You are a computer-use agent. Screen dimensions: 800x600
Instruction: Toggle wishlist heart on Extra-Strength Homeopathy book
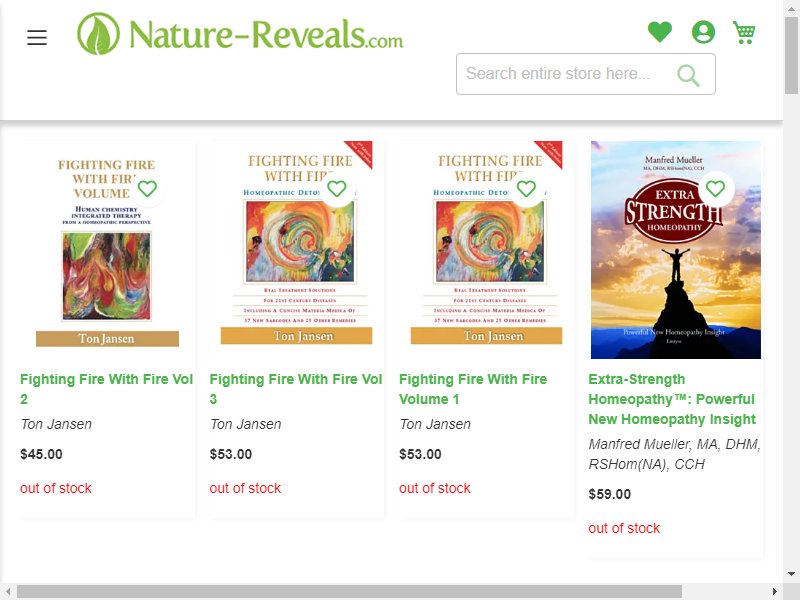pos(715,189)
